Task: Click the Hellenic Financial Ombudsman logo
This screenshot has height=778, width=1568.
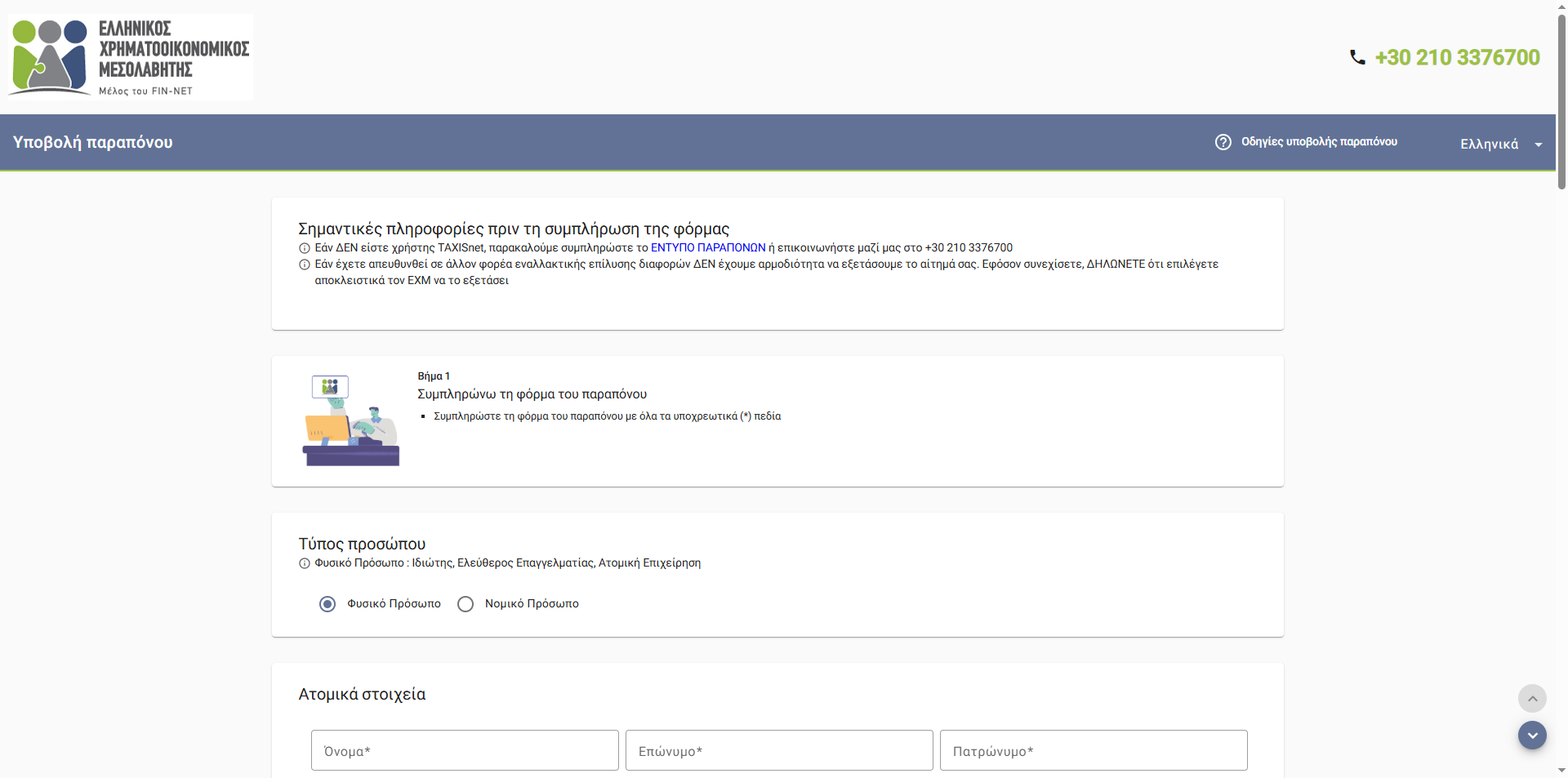Action: [131, 57]
